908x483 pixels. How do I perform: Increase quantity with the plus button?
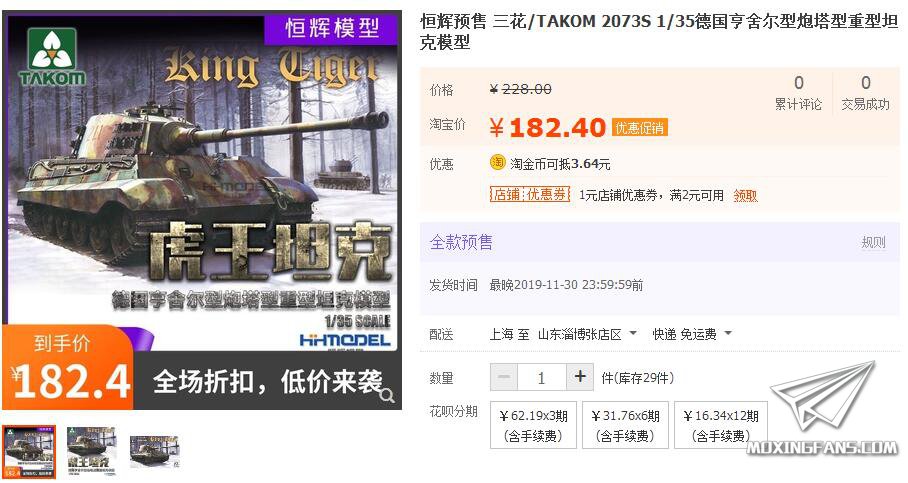point(580,377)
